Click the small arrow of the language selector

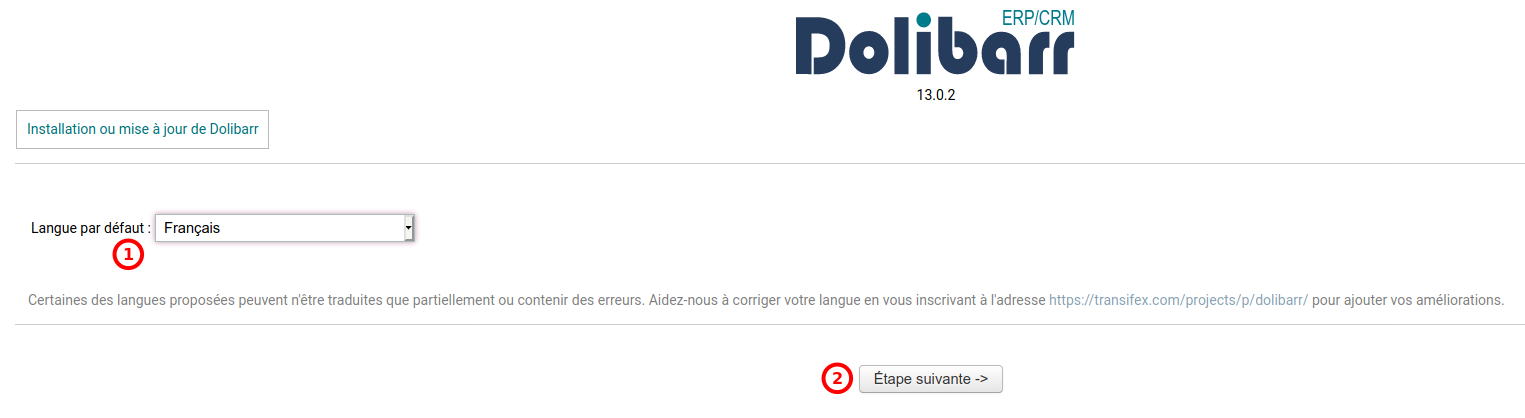click(x=408, y=228)
